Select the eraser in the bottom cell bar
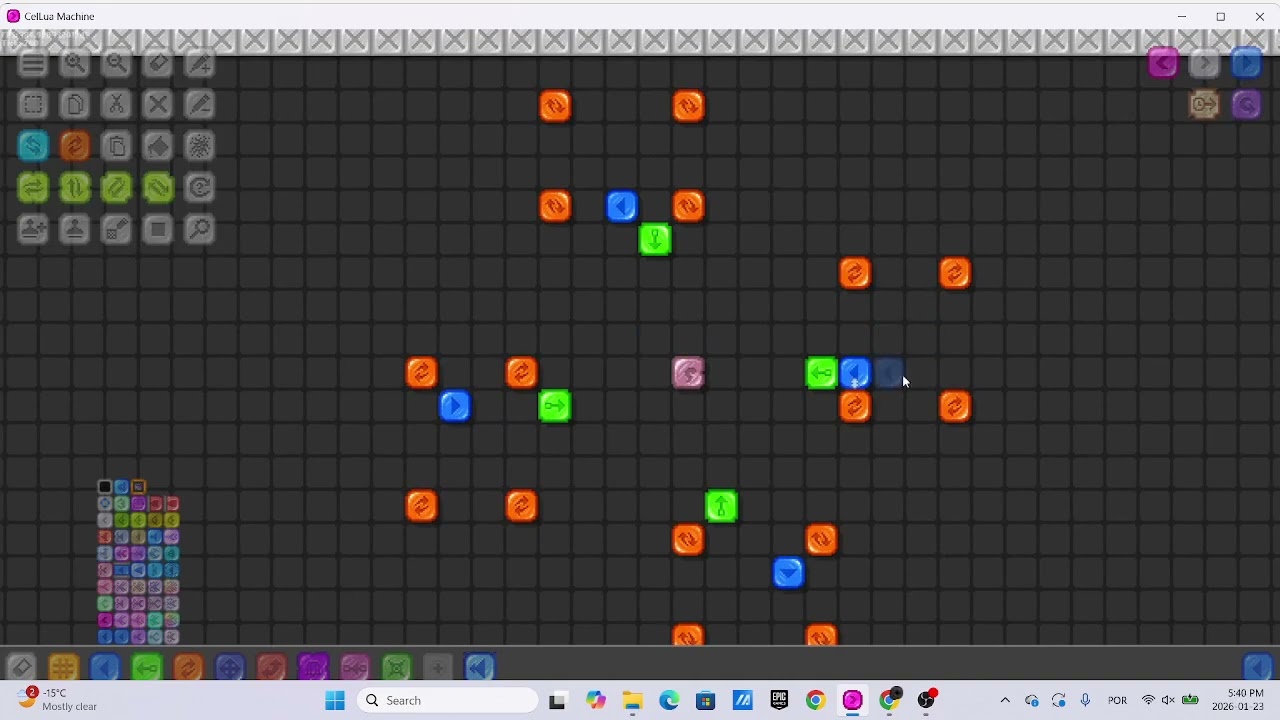 click(x=22, y=667)
